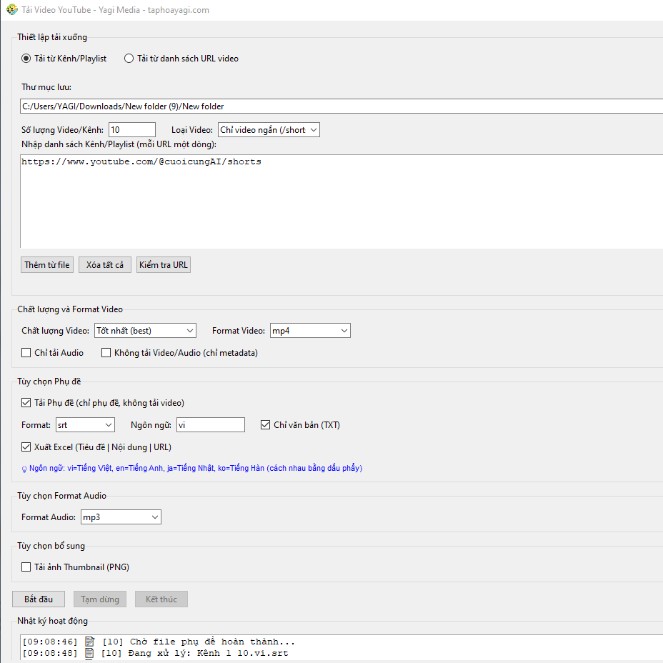Click 'Thêm từ file' button
Screen dimensions: 663x663
click(47, 265)
